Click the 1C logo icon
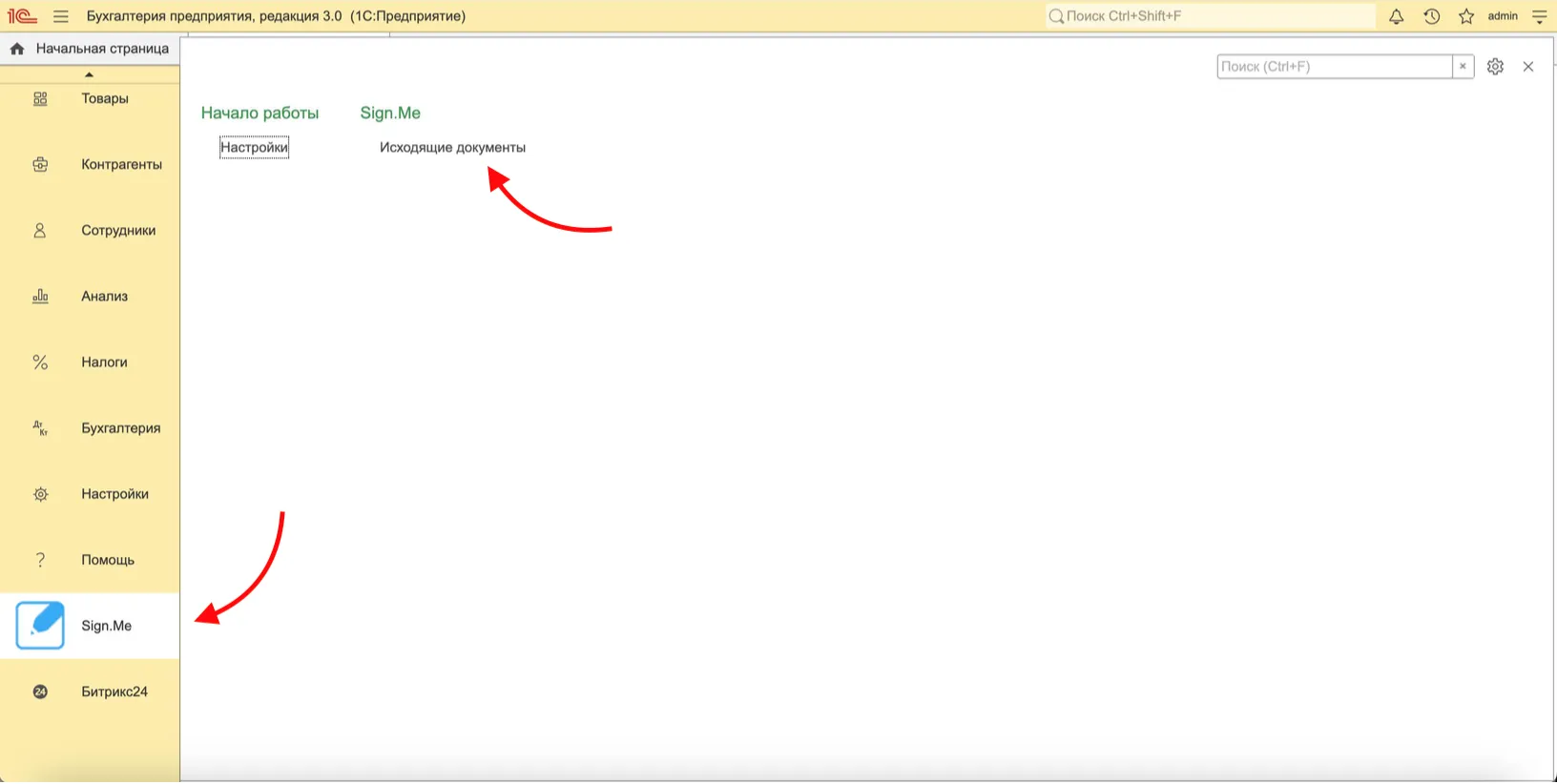 tap(22, 16)
